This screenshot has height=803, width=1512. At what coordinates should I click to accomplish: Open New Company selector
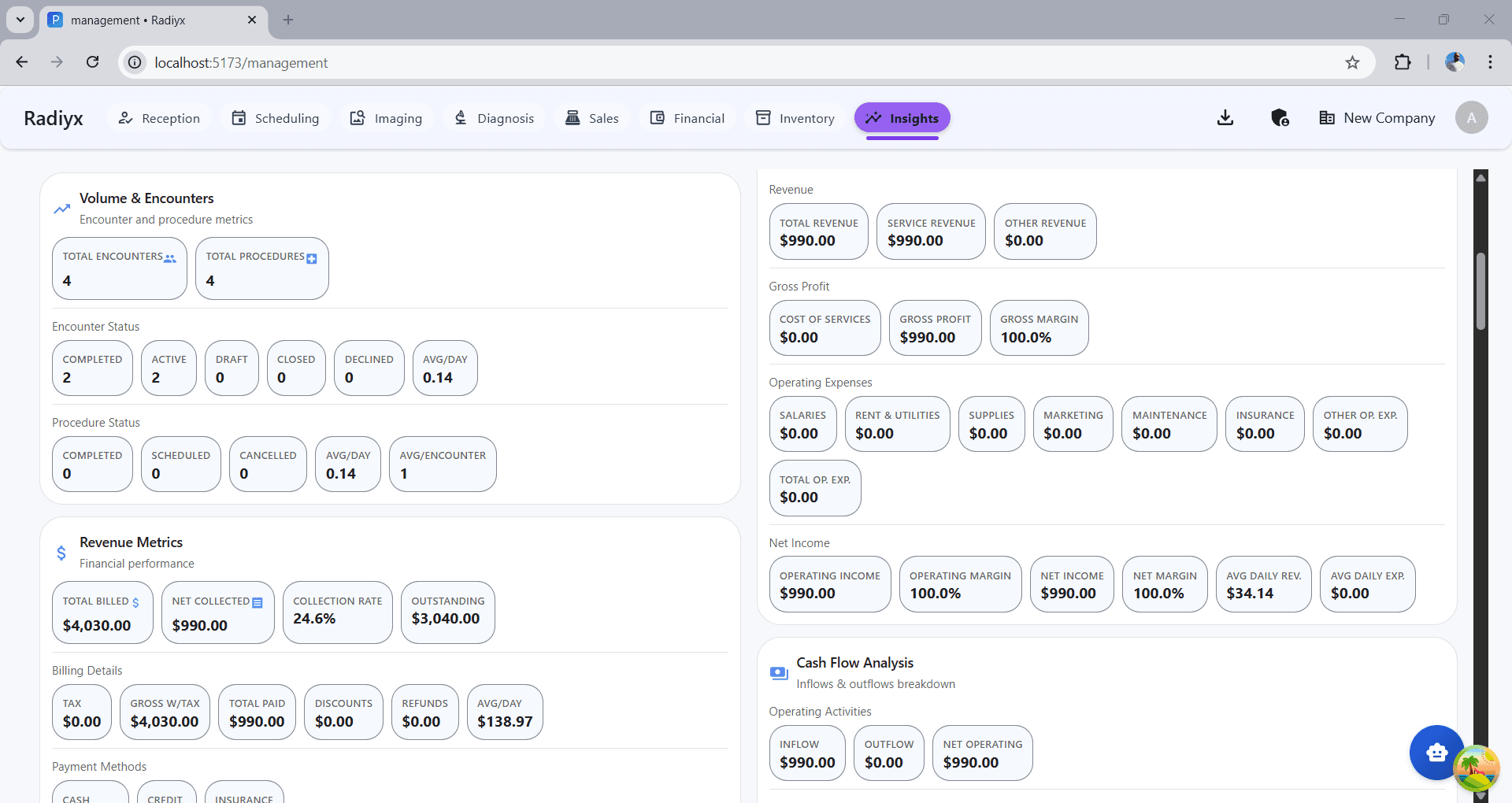[x=1377, y=118]
